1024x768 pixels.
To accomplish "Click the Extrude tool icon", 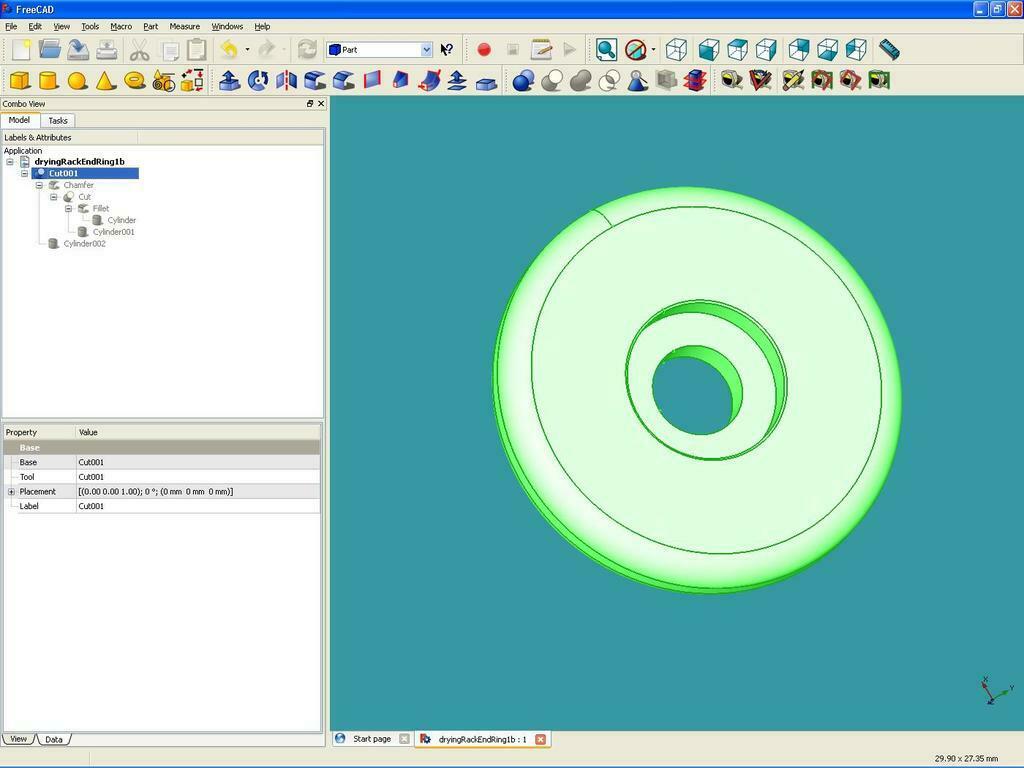I will pos(229,80).
